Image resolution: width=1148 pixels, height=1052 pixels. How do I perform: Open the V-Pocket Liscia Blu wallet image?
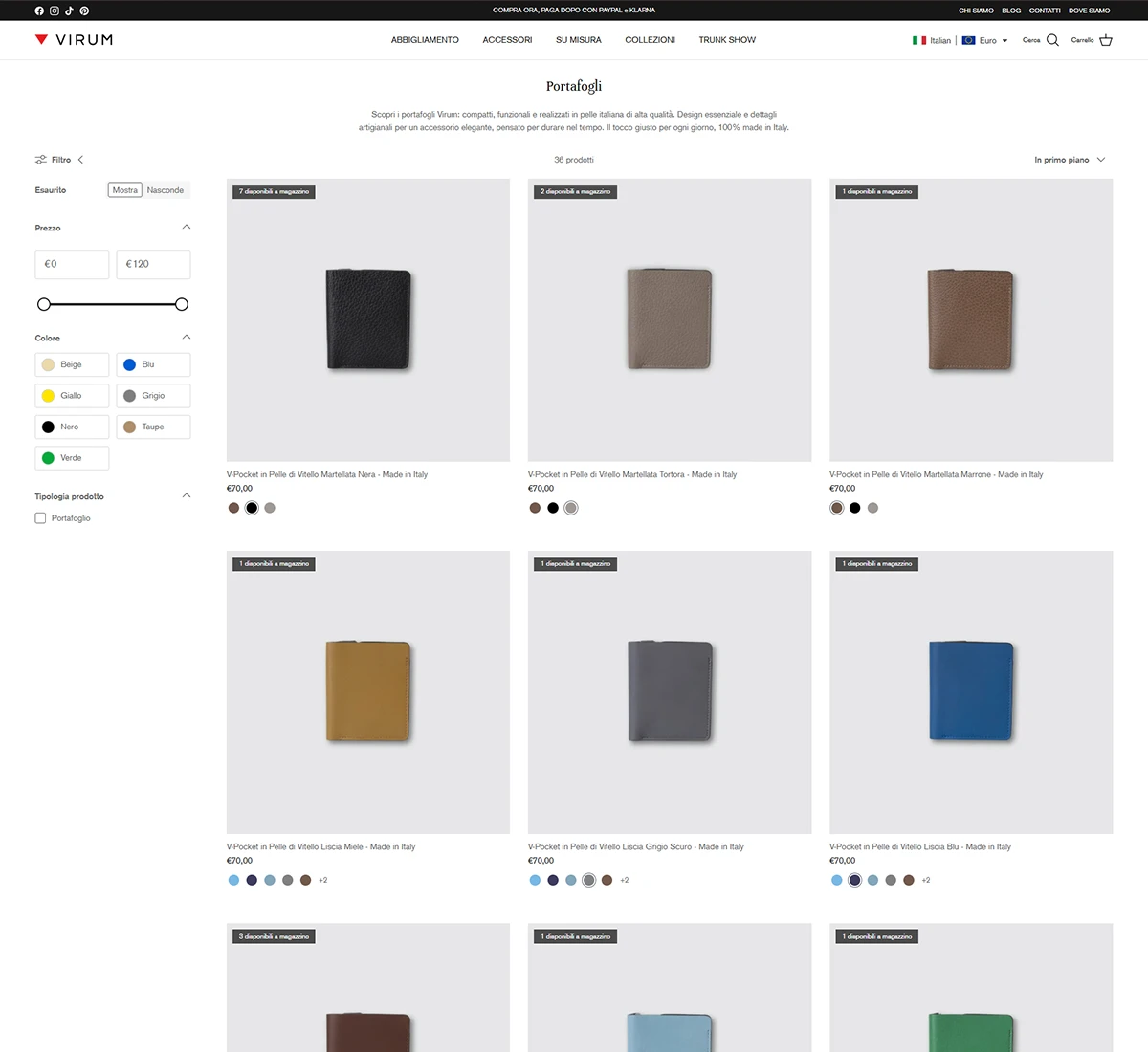pos(970,692)
